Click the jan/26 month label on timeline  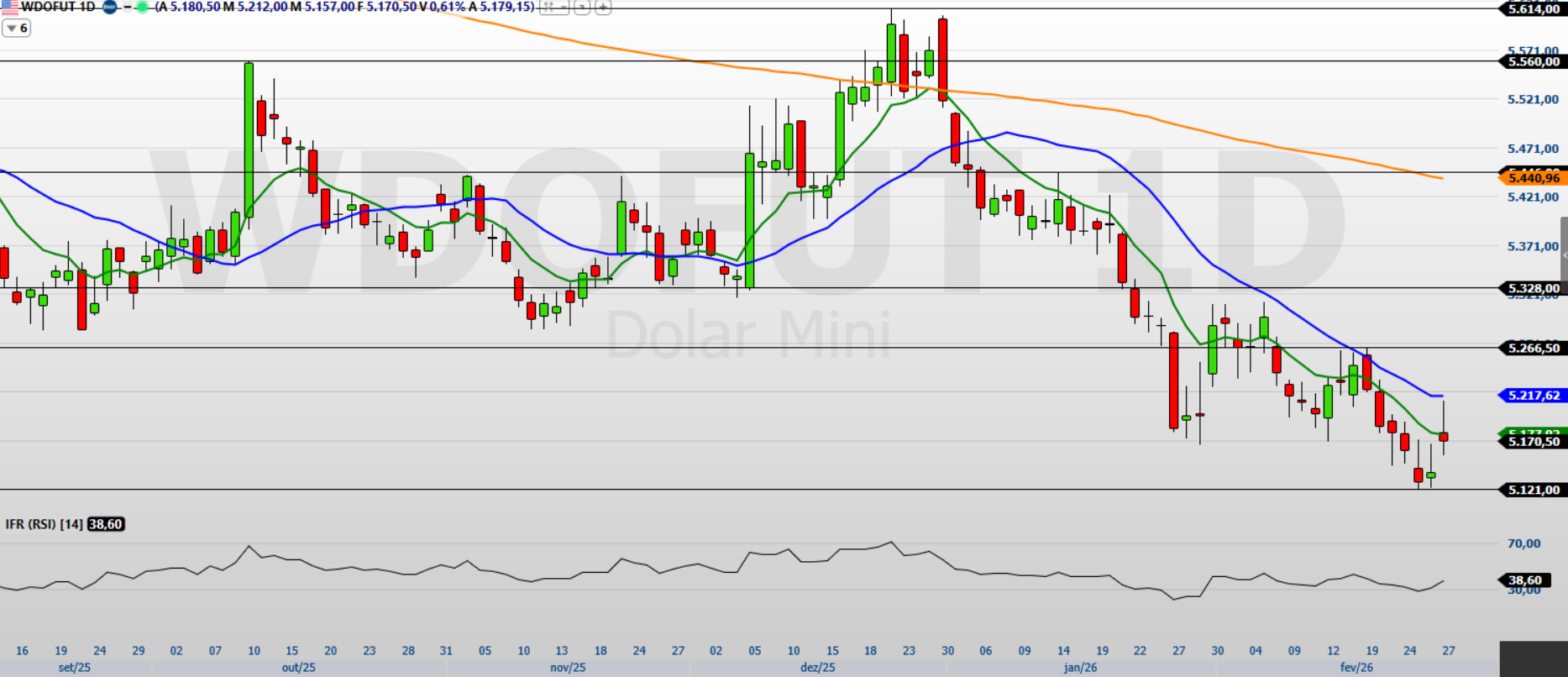1080,668
